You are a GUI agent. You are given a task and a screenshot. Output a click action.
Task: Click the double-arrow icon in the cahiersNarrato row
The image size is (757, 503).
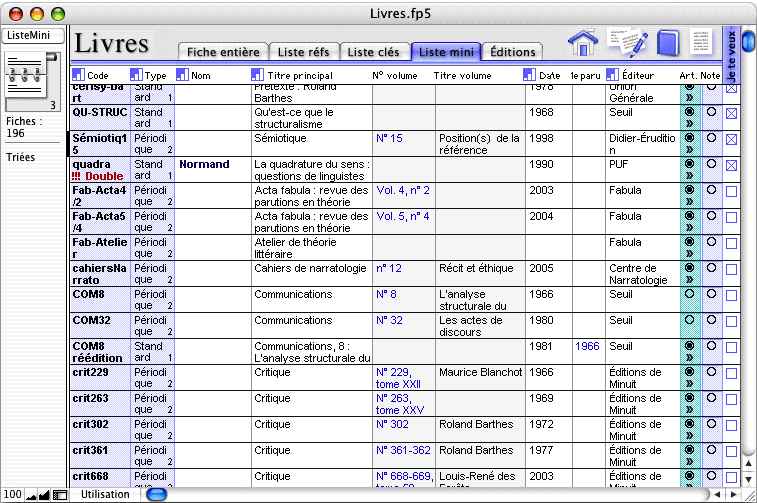[x=689, y=279]
